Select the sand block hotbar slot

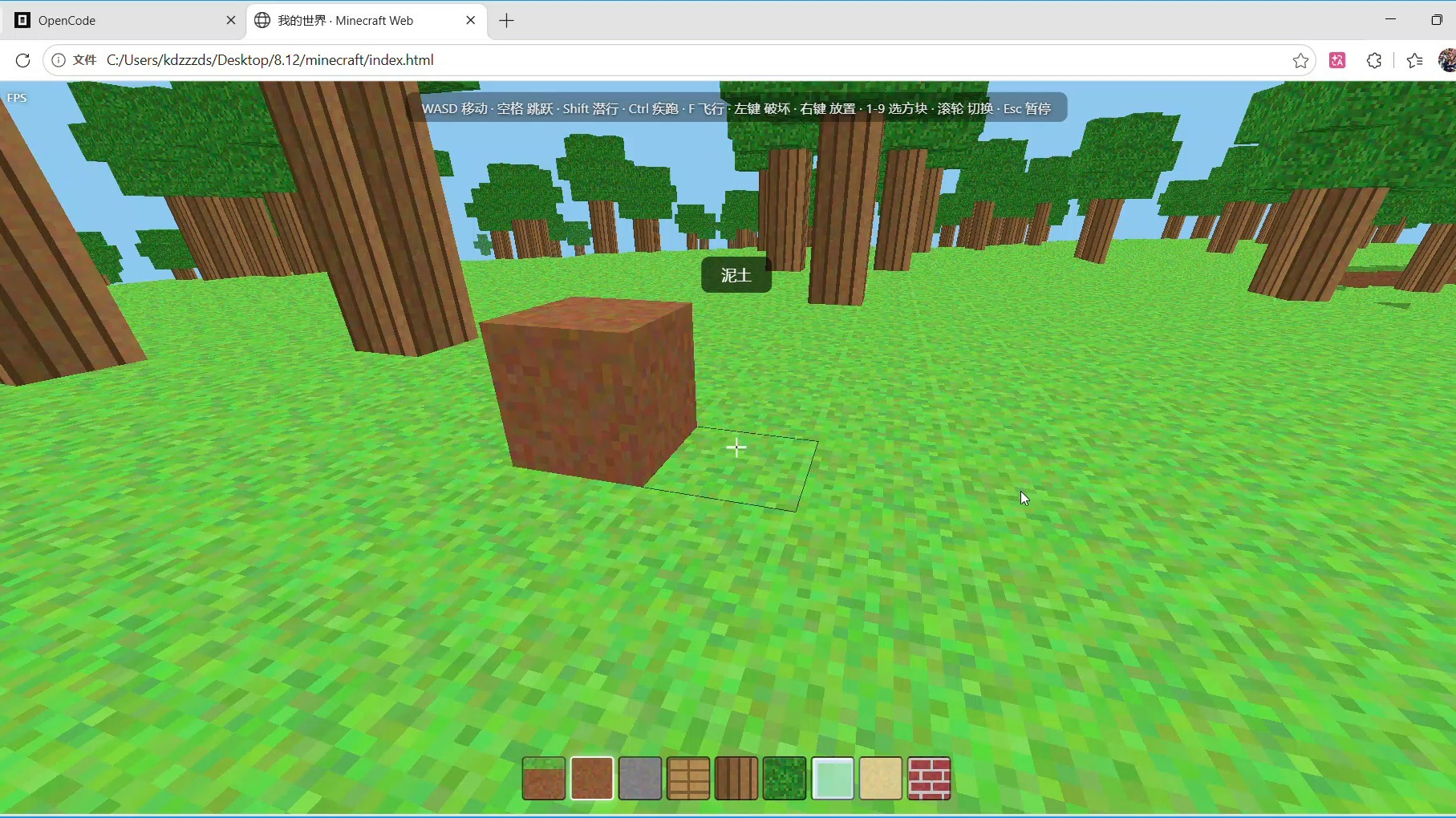click(x=881, y=778)
